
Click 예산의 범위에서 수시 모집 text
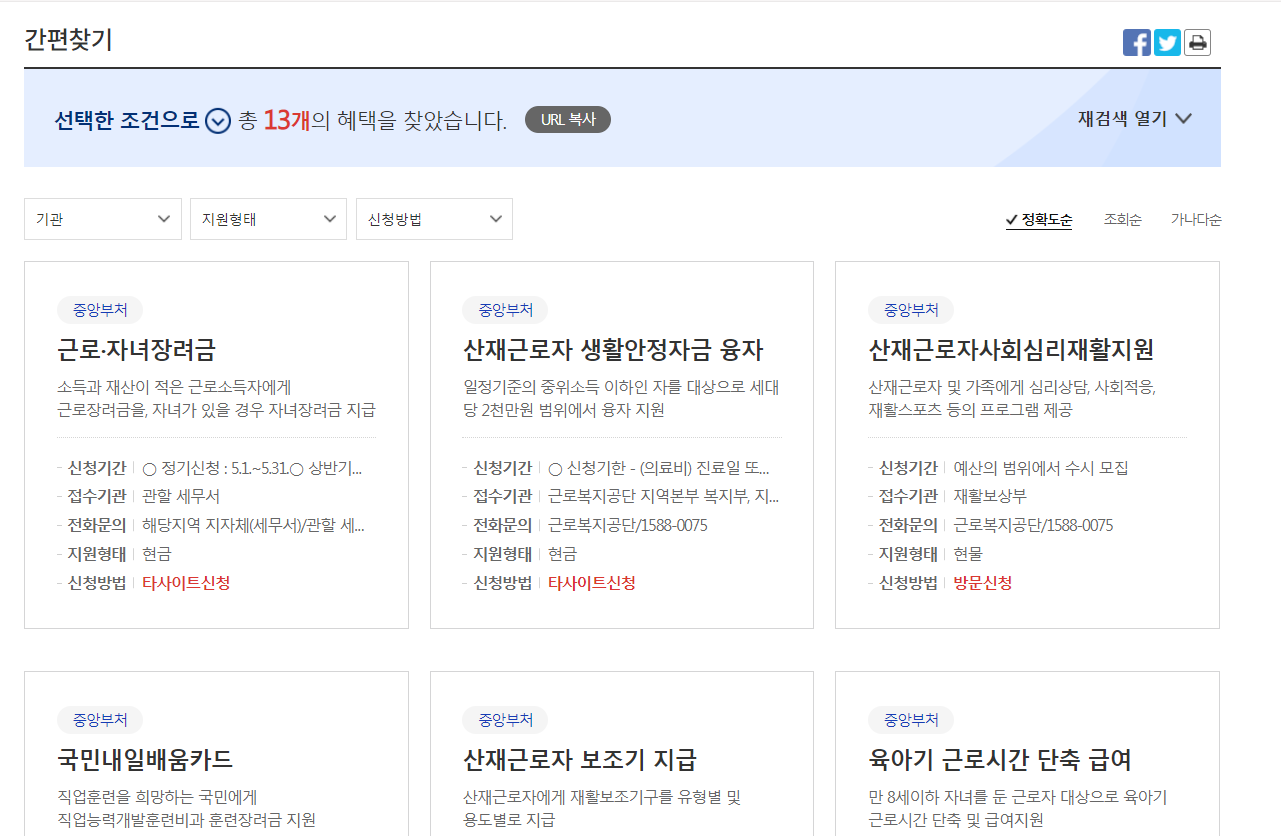point(1041,468)
